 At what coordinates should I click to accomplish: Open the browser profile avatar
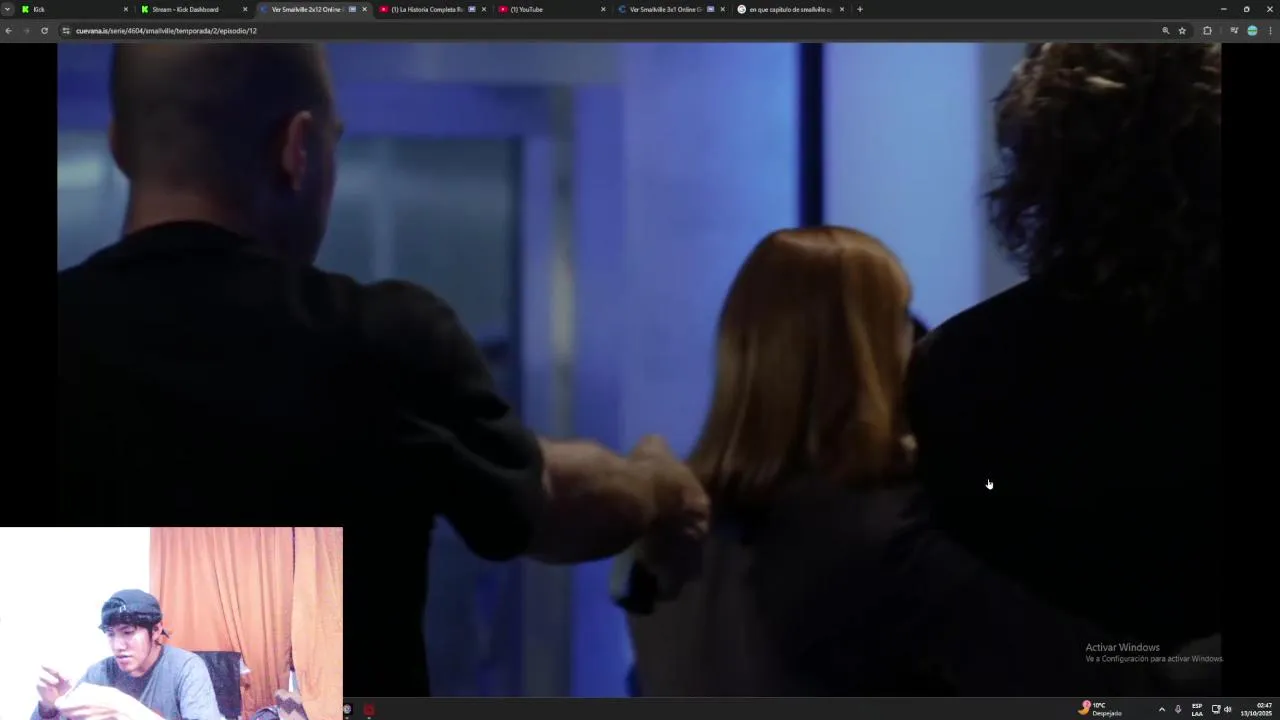(x=1252, y=31)
